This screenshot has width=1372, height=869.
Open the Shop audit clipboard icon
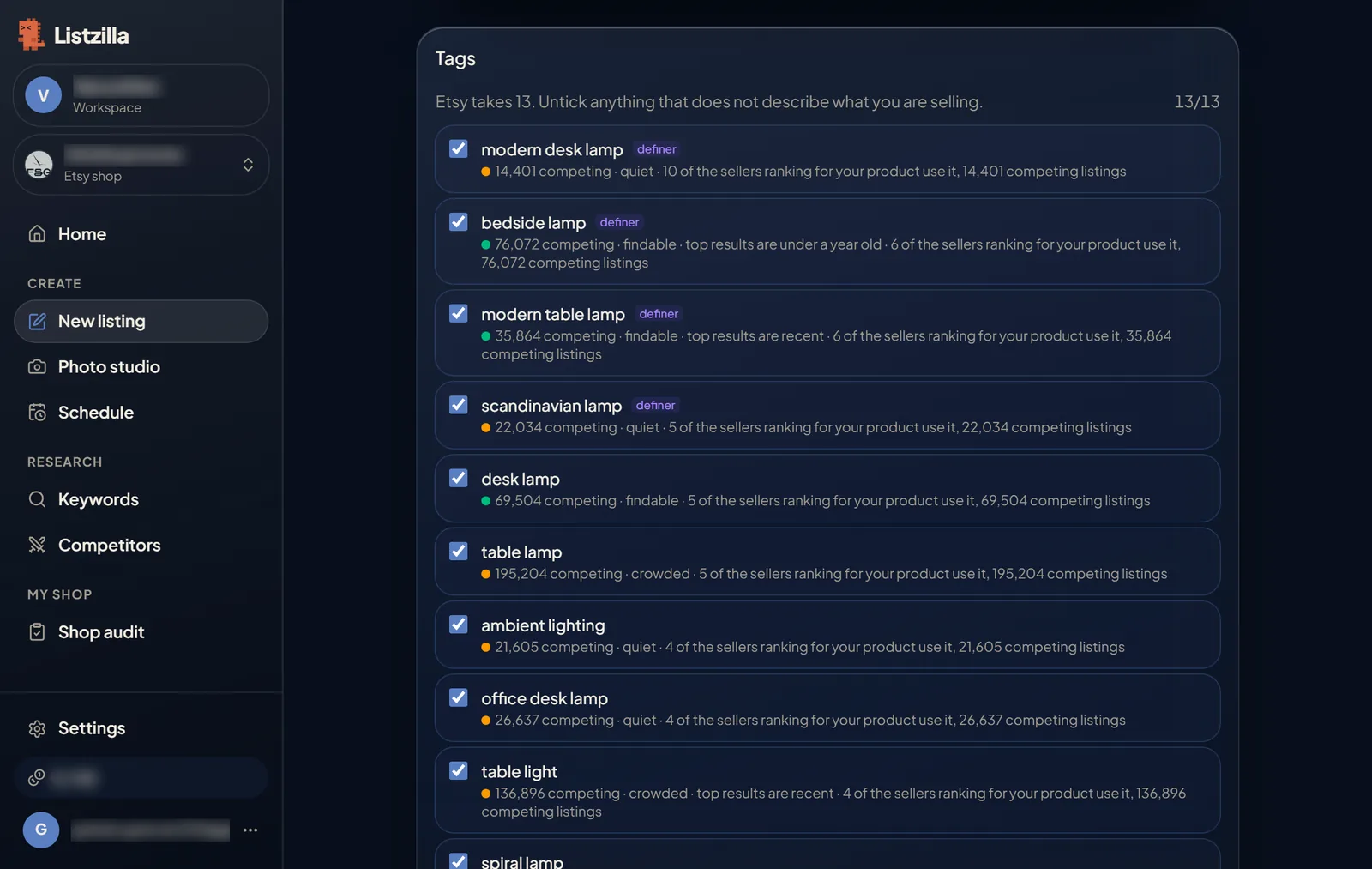pyautogui.click(x=37, y=632)
